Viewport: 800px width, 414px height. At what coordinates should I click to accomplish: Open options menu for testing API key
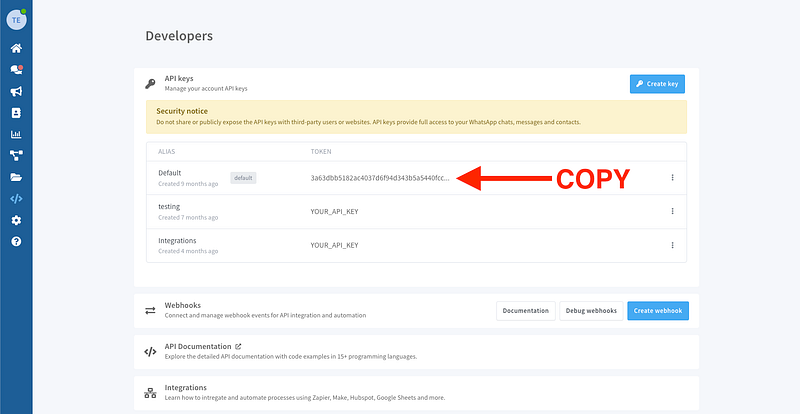672,211
